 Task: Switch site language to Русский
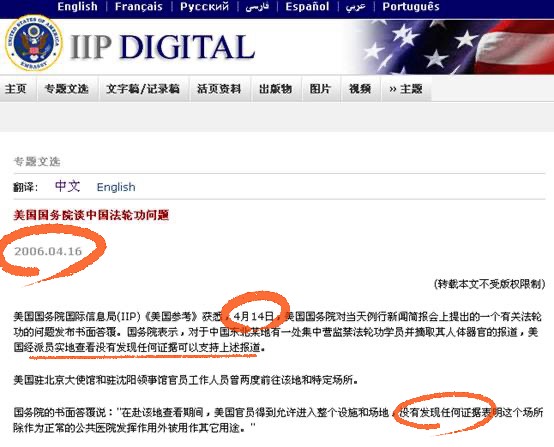pyautogui.click(x=205, y=7)
